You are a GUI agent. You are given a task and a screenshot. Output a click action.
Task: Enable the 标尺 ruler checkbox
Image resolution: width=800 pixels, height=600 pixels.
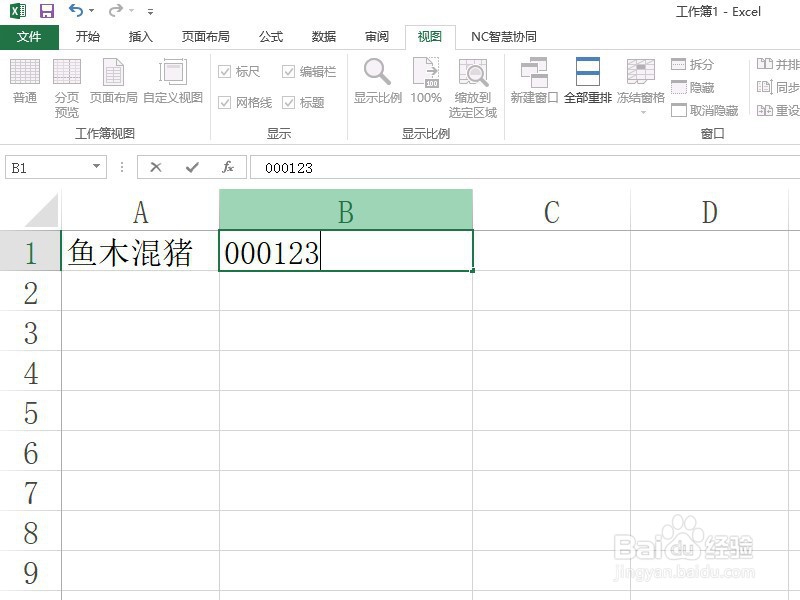click(x=224, y=71)
